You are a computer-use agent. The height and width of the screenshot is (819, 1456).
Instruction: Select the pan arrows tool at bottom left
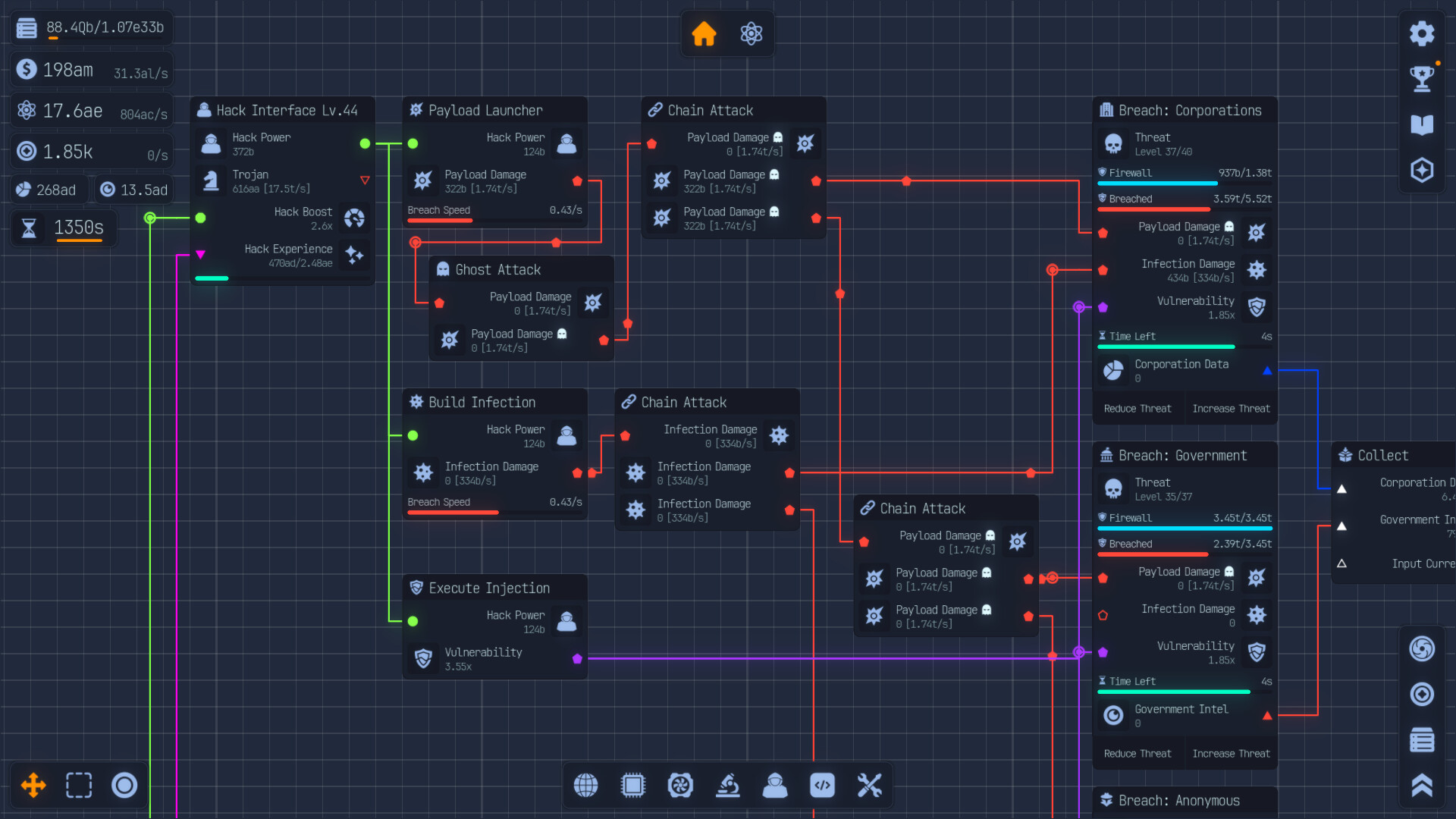(32, 786)
